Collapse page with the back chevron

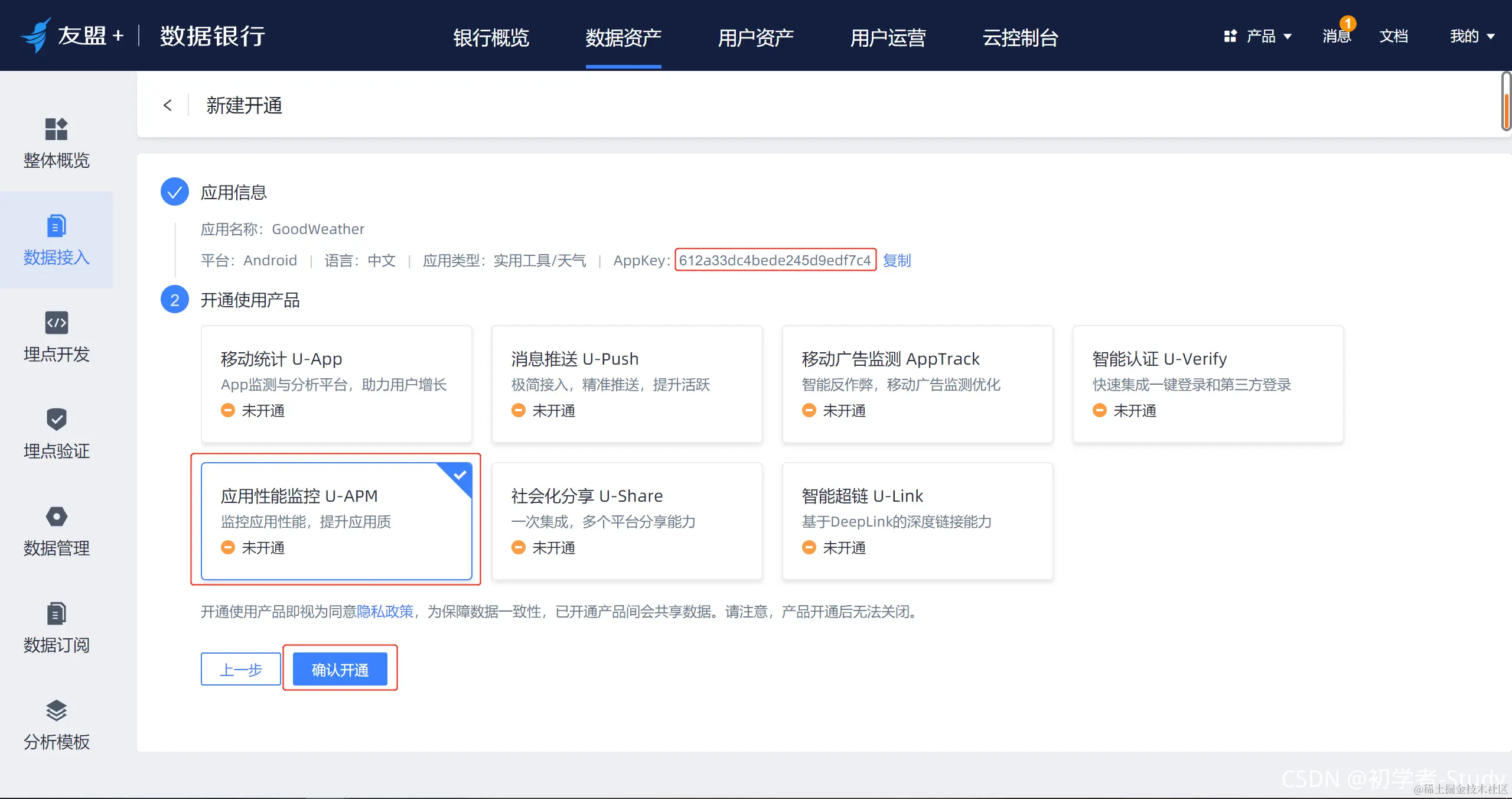coord(168,105)
